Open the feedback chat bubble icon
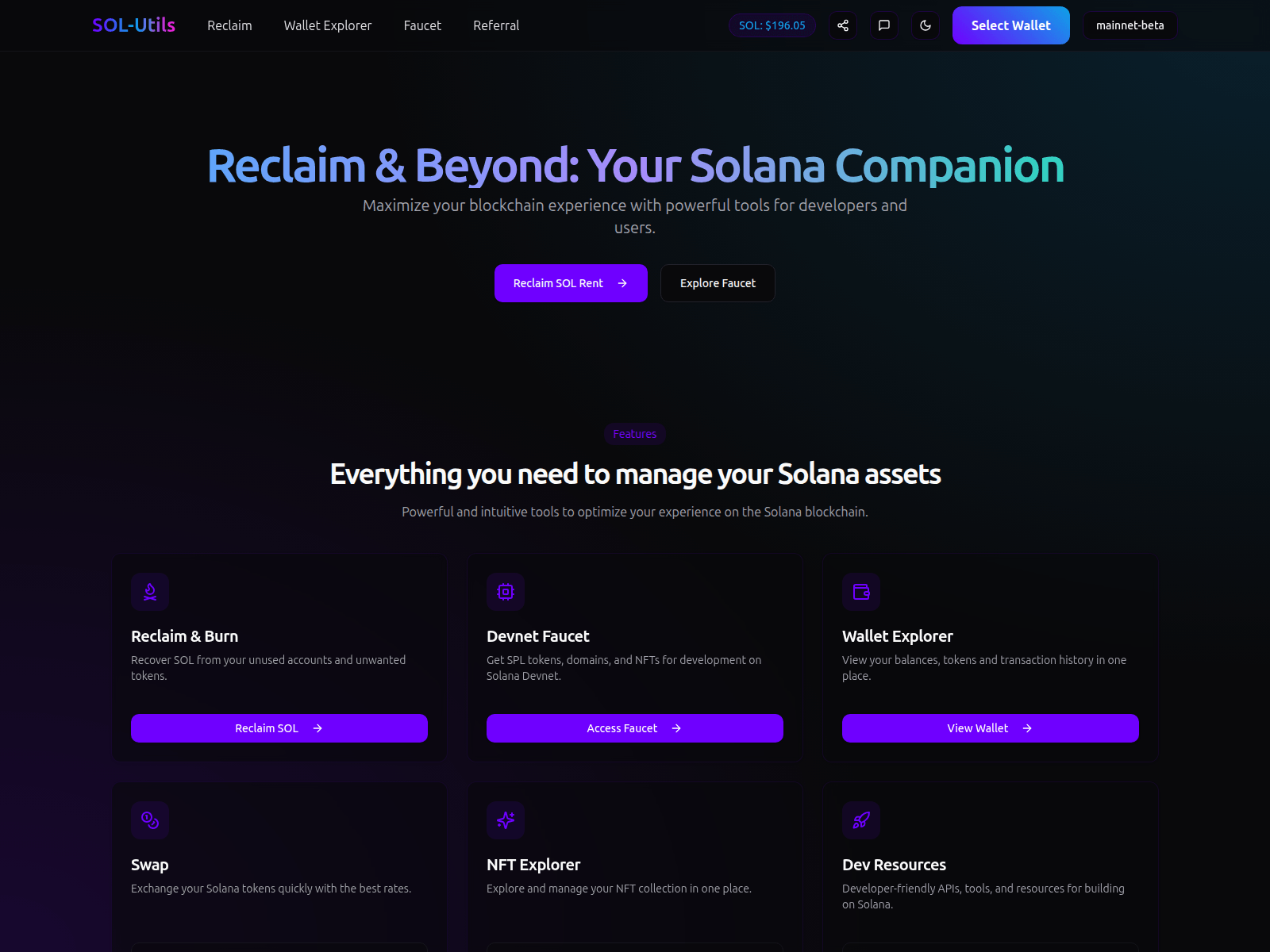This screenshot has height=952, width=1270. pyautogui.click(x=884, y=25)
